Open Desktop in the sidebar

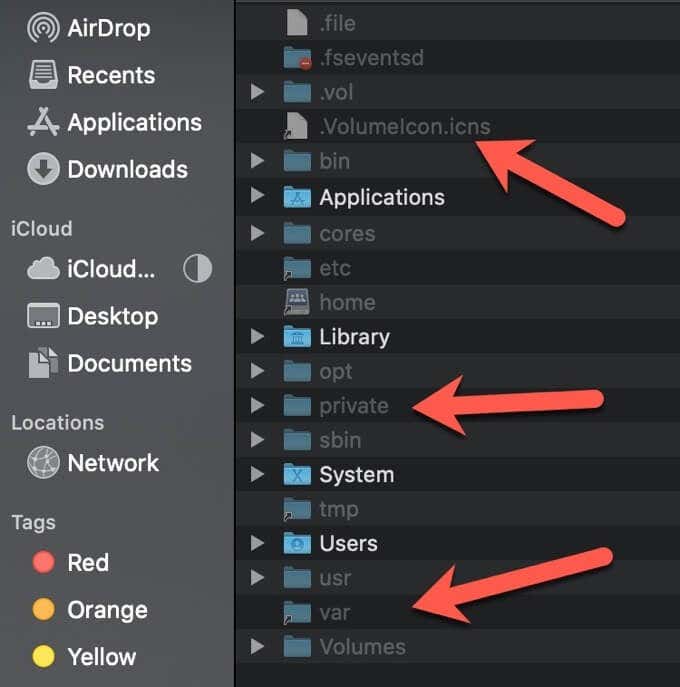[92, 316]
